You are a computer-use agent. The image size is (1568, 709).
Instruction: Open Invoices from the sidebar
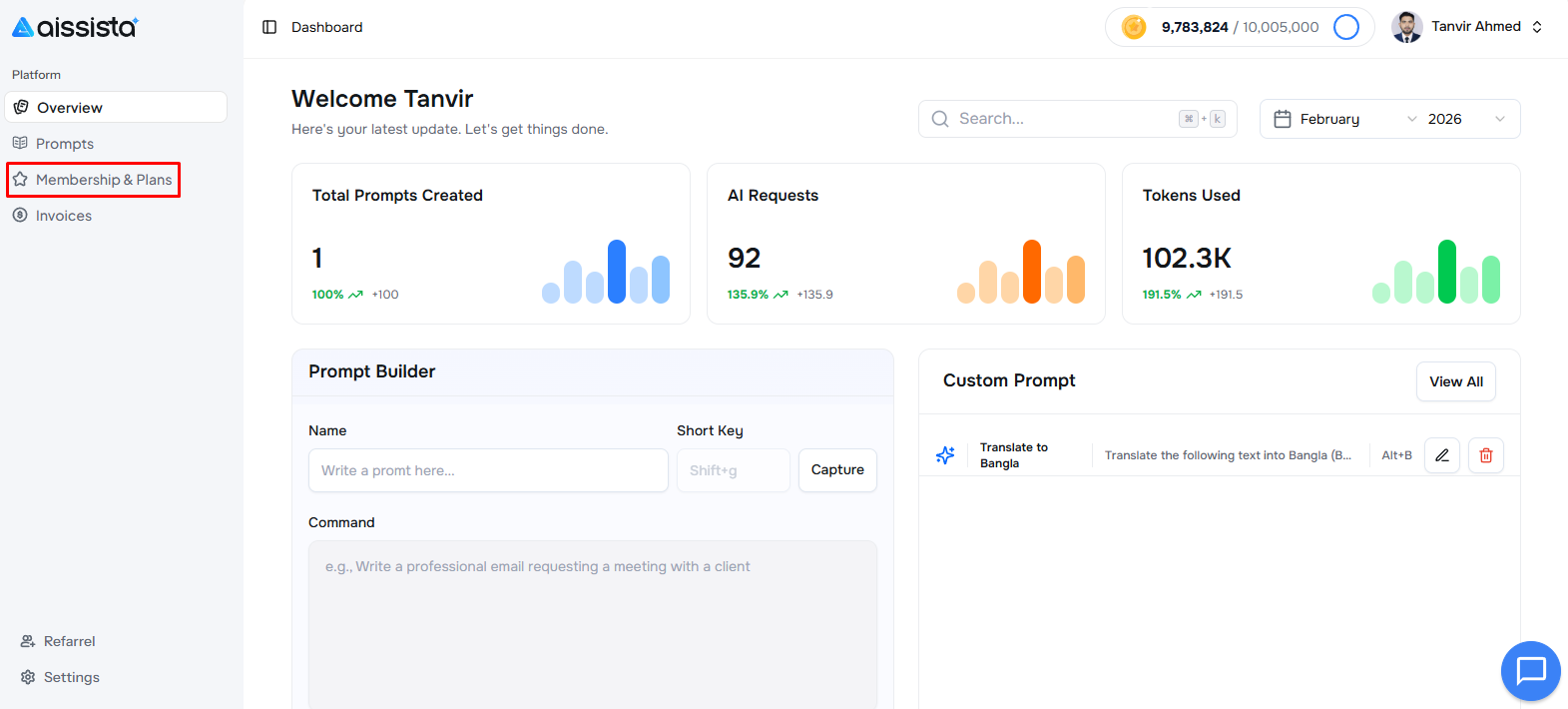pyautogui.click(x=64, y=216)
